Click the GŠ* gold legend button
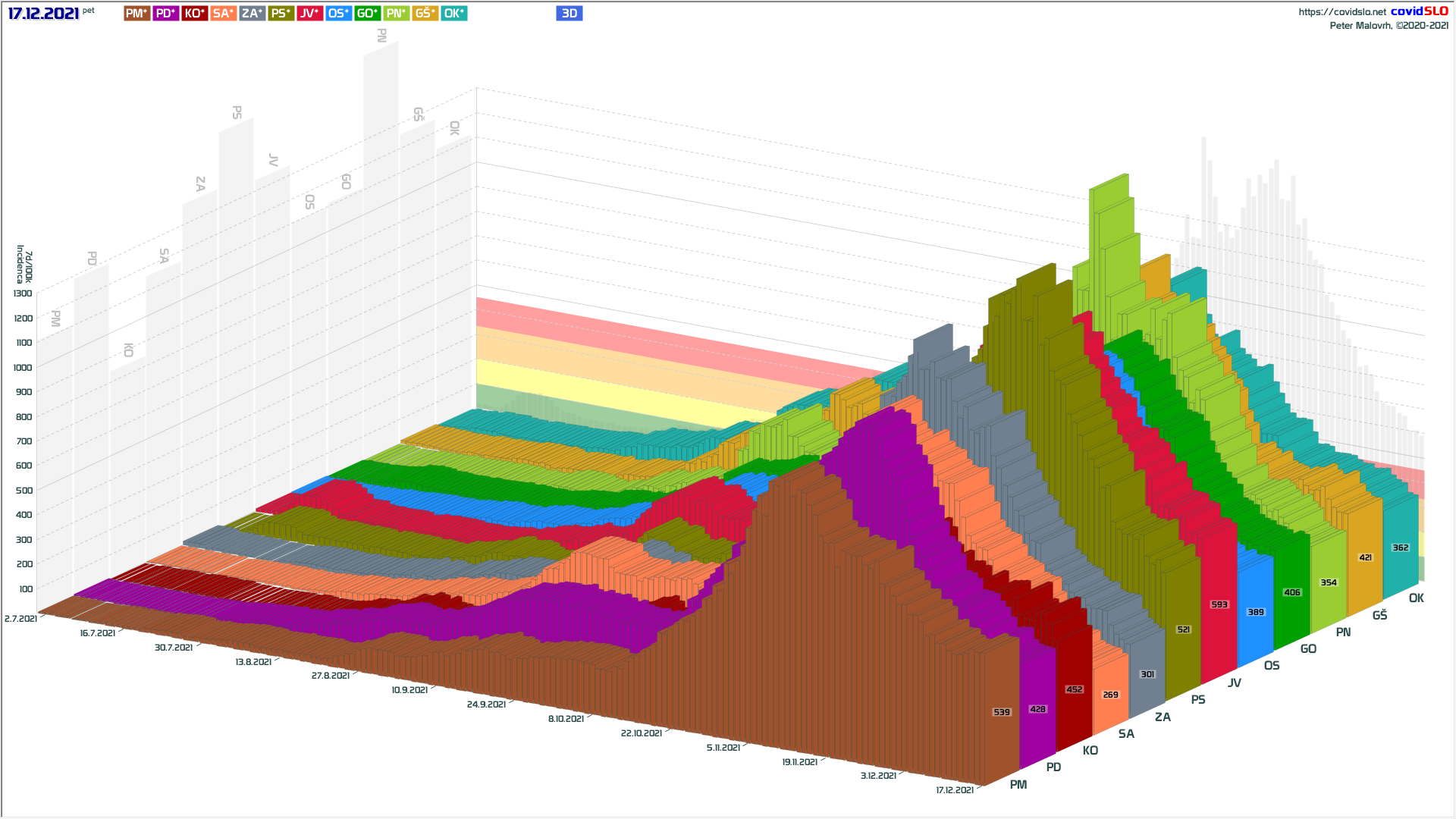The width and height of the screenshot is (1456, 819). coord(425,14)
